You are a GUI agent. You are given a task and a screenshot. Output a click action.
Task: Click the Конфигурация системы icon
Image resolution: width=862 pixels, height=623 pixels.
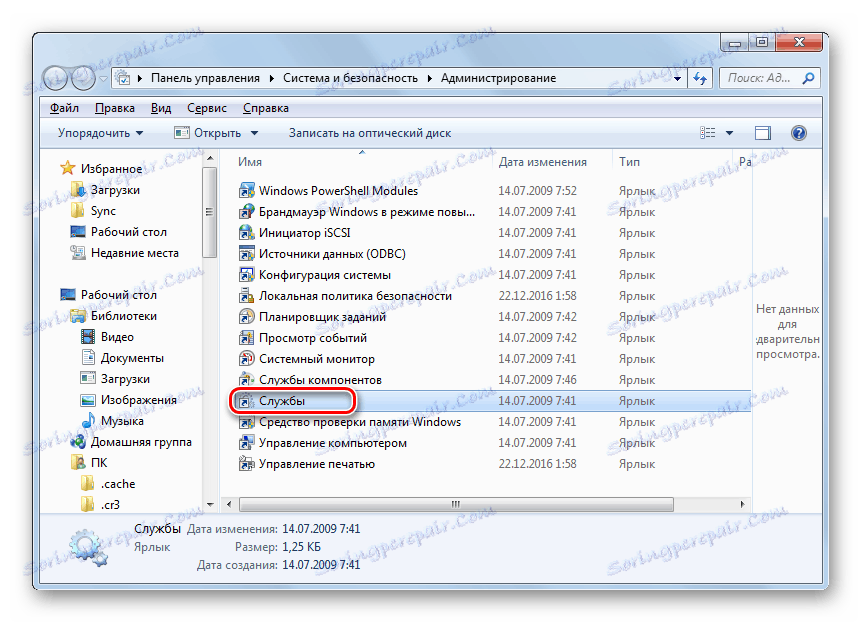[x=246, y=274]
